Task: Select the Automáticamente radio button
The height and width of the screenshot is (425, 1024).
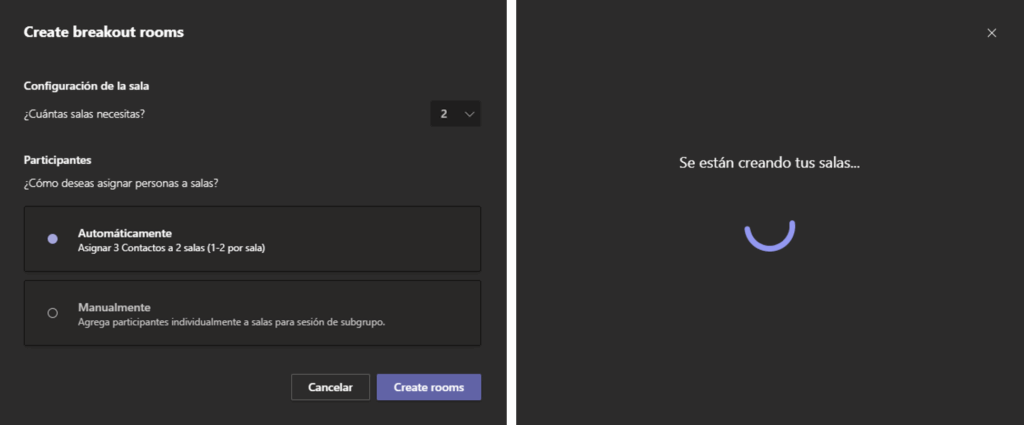Action: (x=53, y=239)
